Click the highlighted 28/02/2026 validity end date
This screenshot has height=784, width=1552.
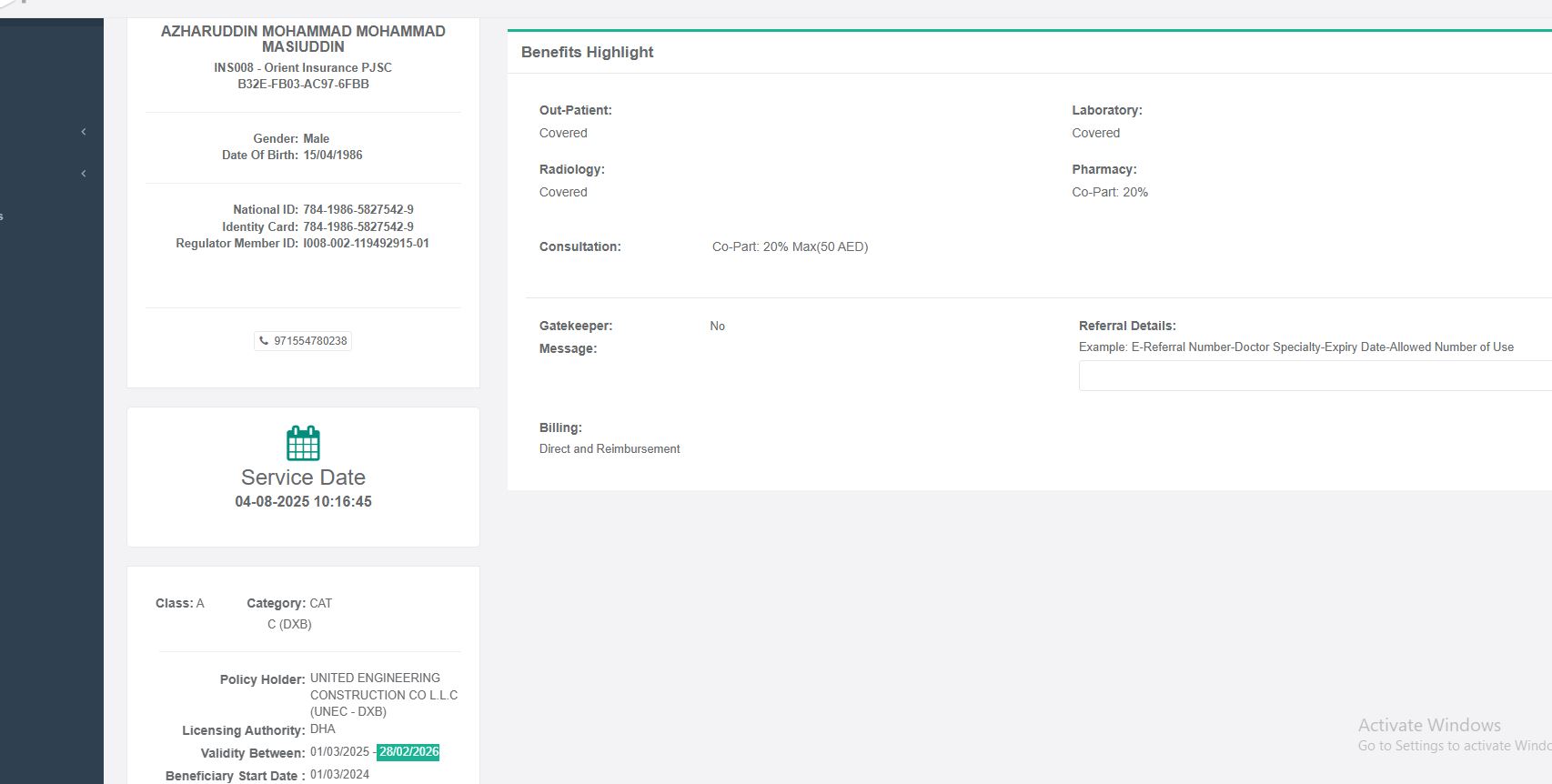408,752
